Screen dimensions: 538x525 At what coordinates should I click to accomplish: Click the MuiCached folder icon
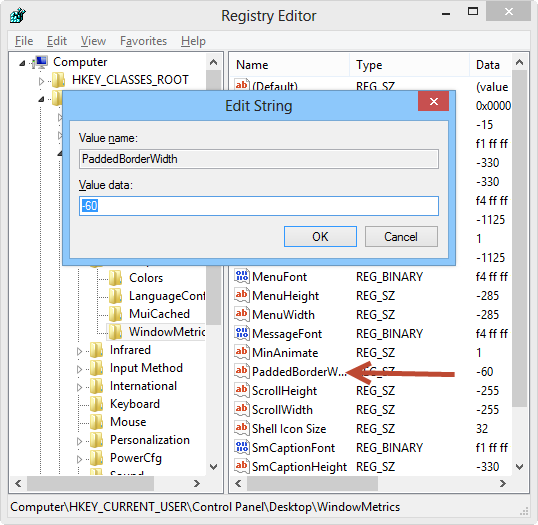point(116,314)
